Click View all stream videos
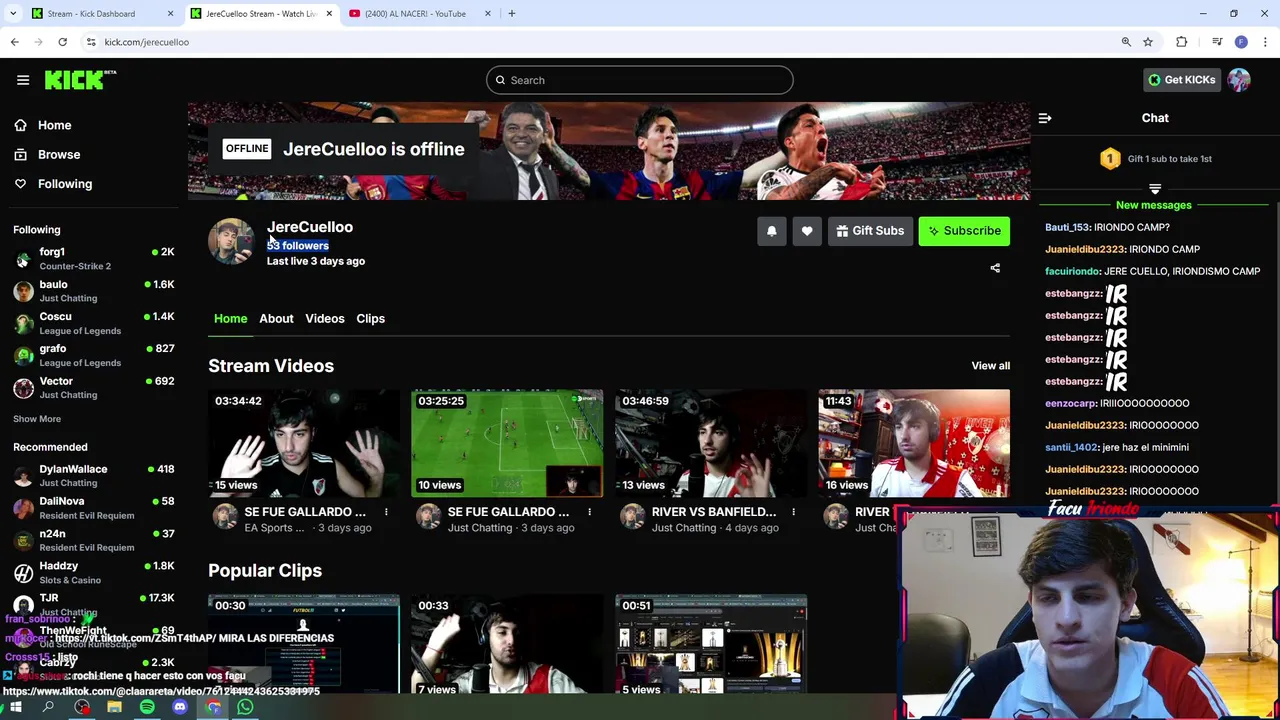Screen dimensions: 1280x720 pyautogui.click(x=990, y=366)
